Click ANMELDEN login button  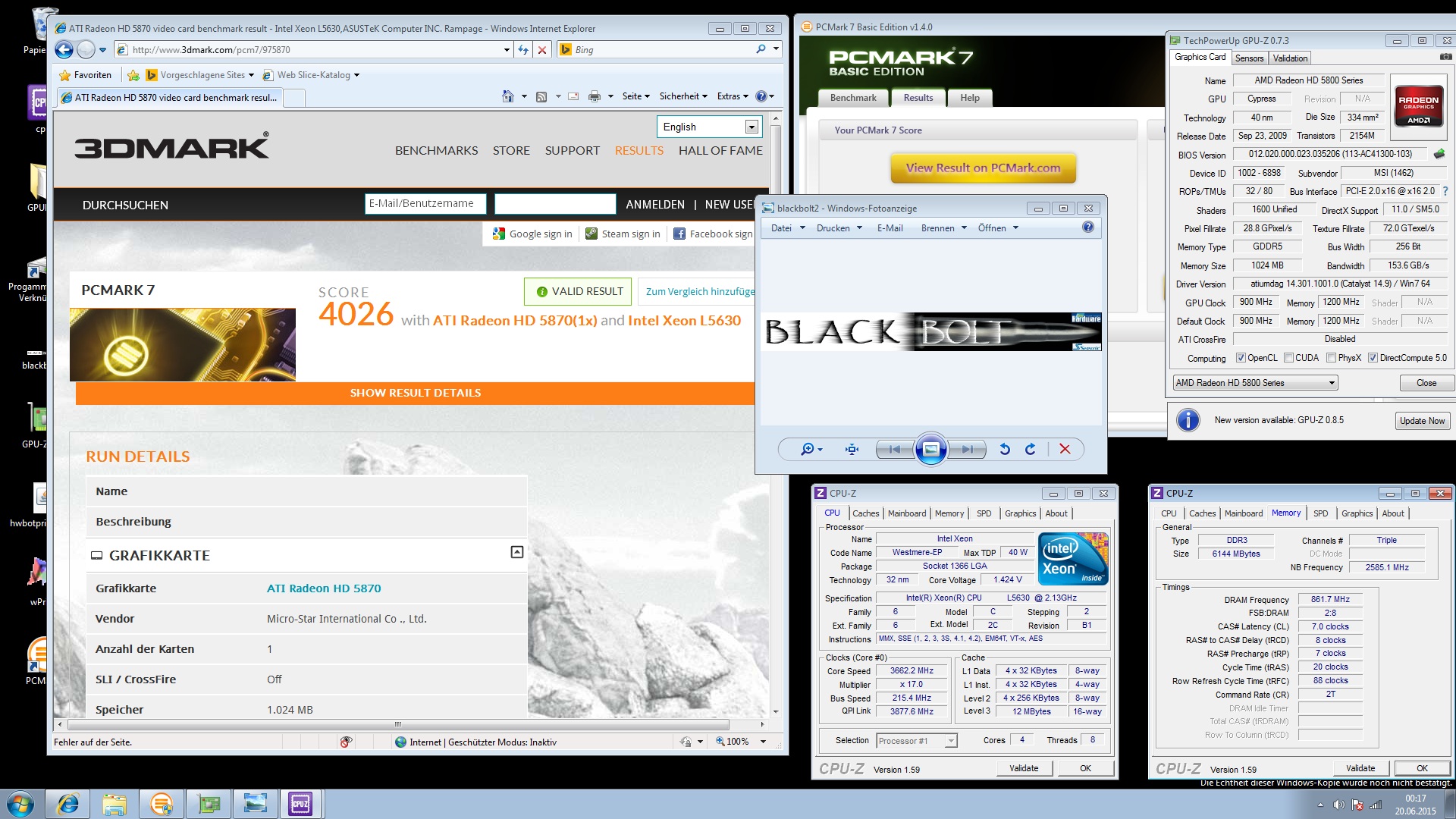[655, 205]
